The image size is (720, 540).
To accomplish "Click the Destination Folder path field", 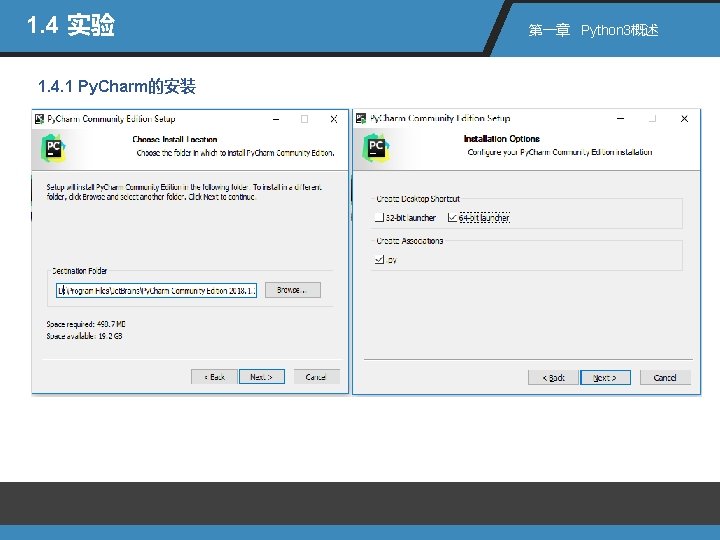I will click(x=157, y=290).
